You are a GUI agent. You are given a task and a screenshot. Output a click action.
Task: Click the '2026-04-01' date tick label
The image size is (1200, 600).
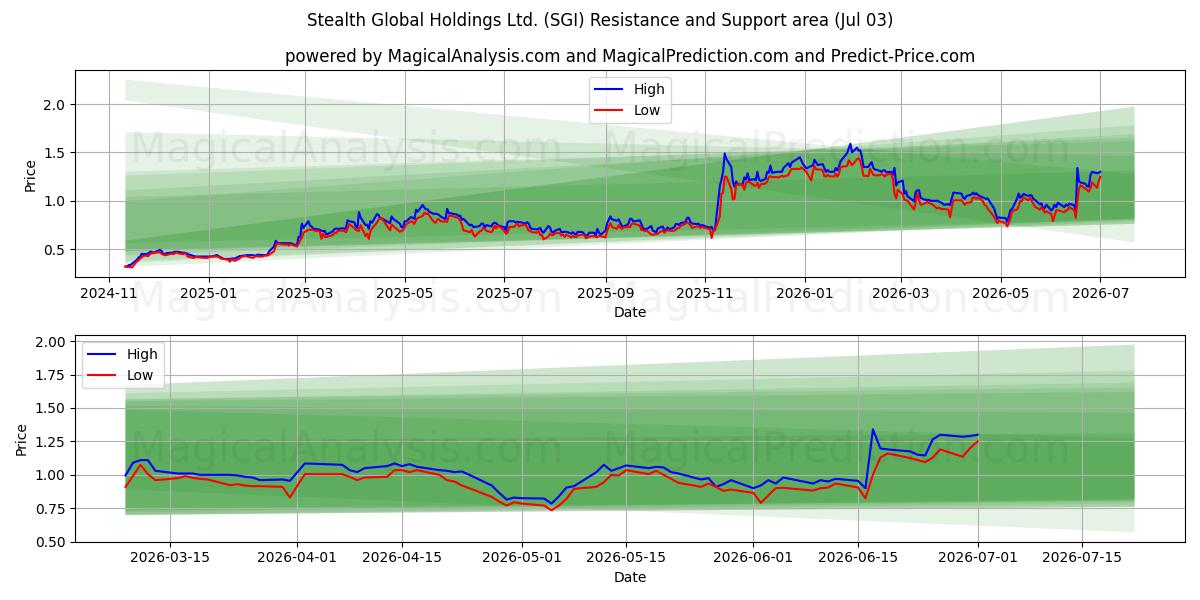298,558
